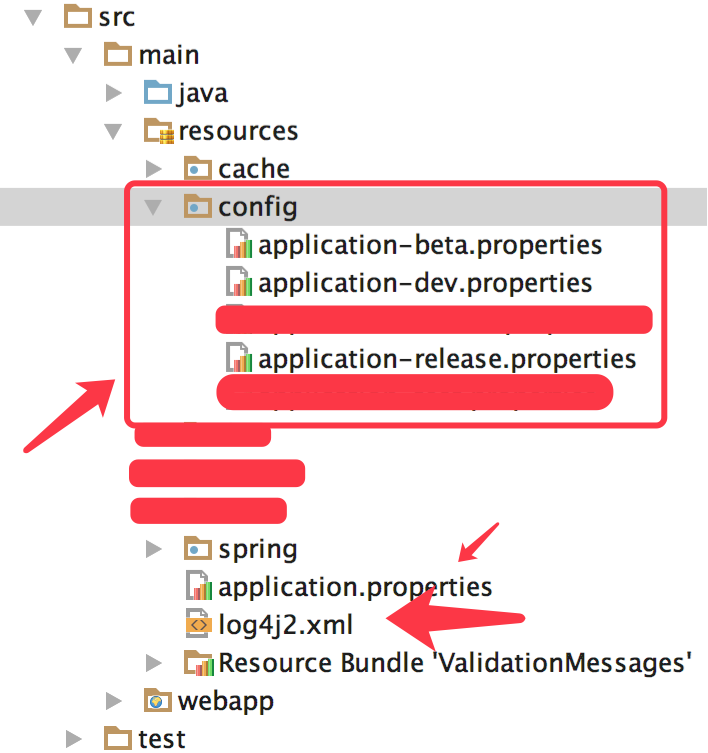The width and height of the screenshot is (708, 753).
Task: Click the application.properties file icon
Action: click(x=199, y=586)
